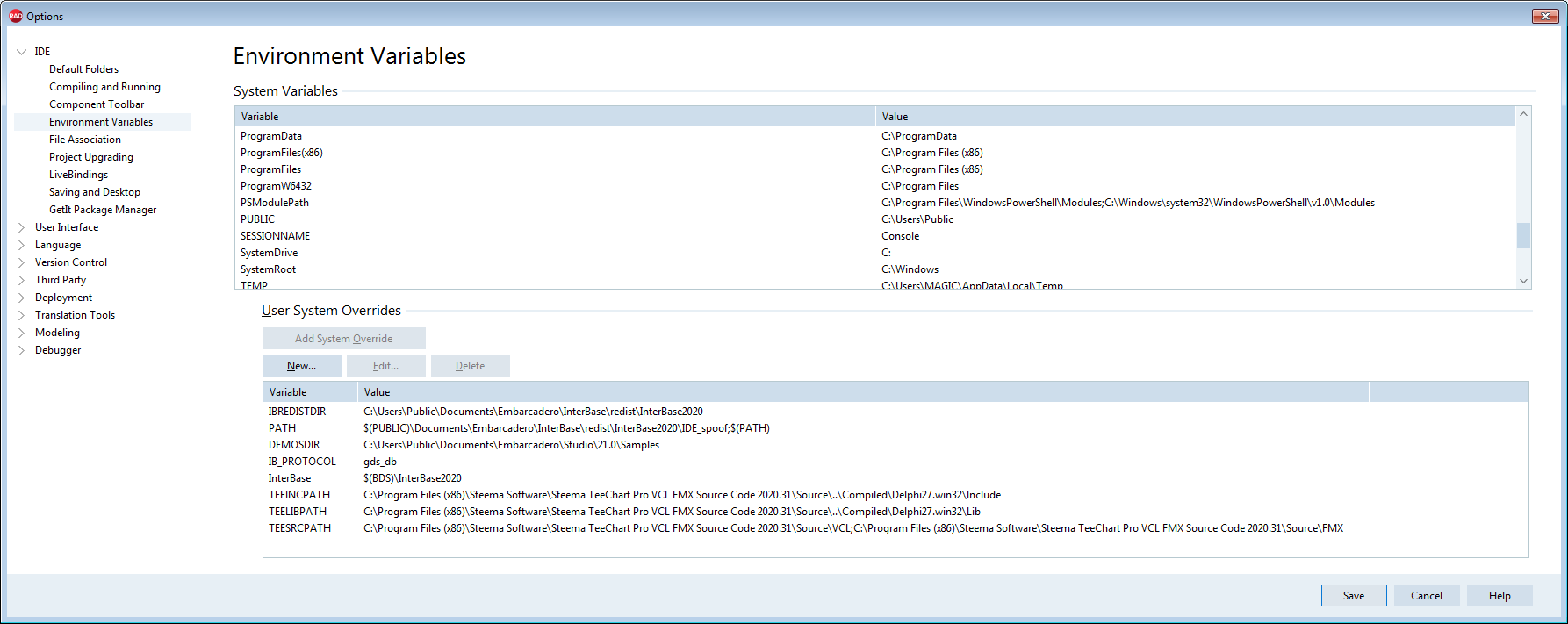The width and height of the screenshot is (1568, 624).
Task: Expand the User Interface node
Action: point(21,227)
